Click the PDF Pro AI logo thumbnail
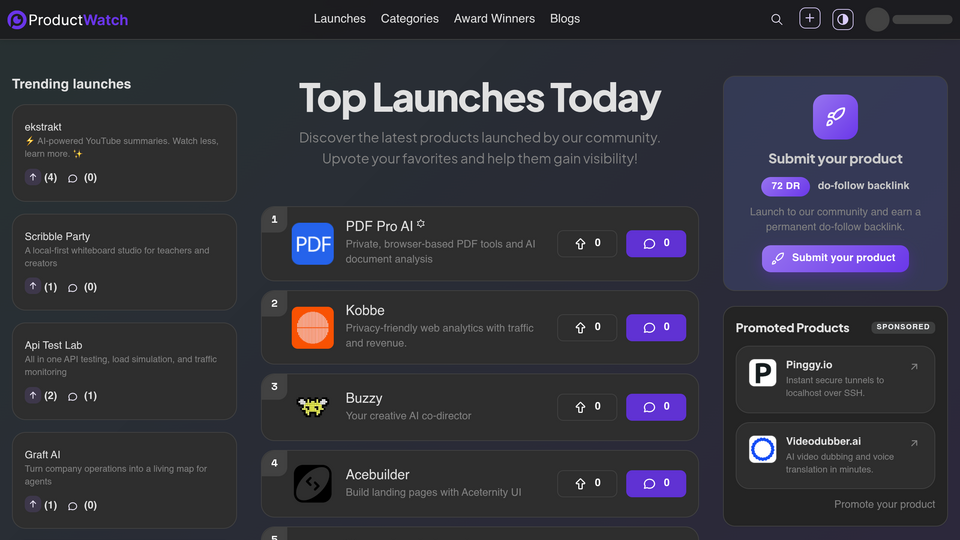The height and width of the screenshot is (540, 960). tap(312, 244)
